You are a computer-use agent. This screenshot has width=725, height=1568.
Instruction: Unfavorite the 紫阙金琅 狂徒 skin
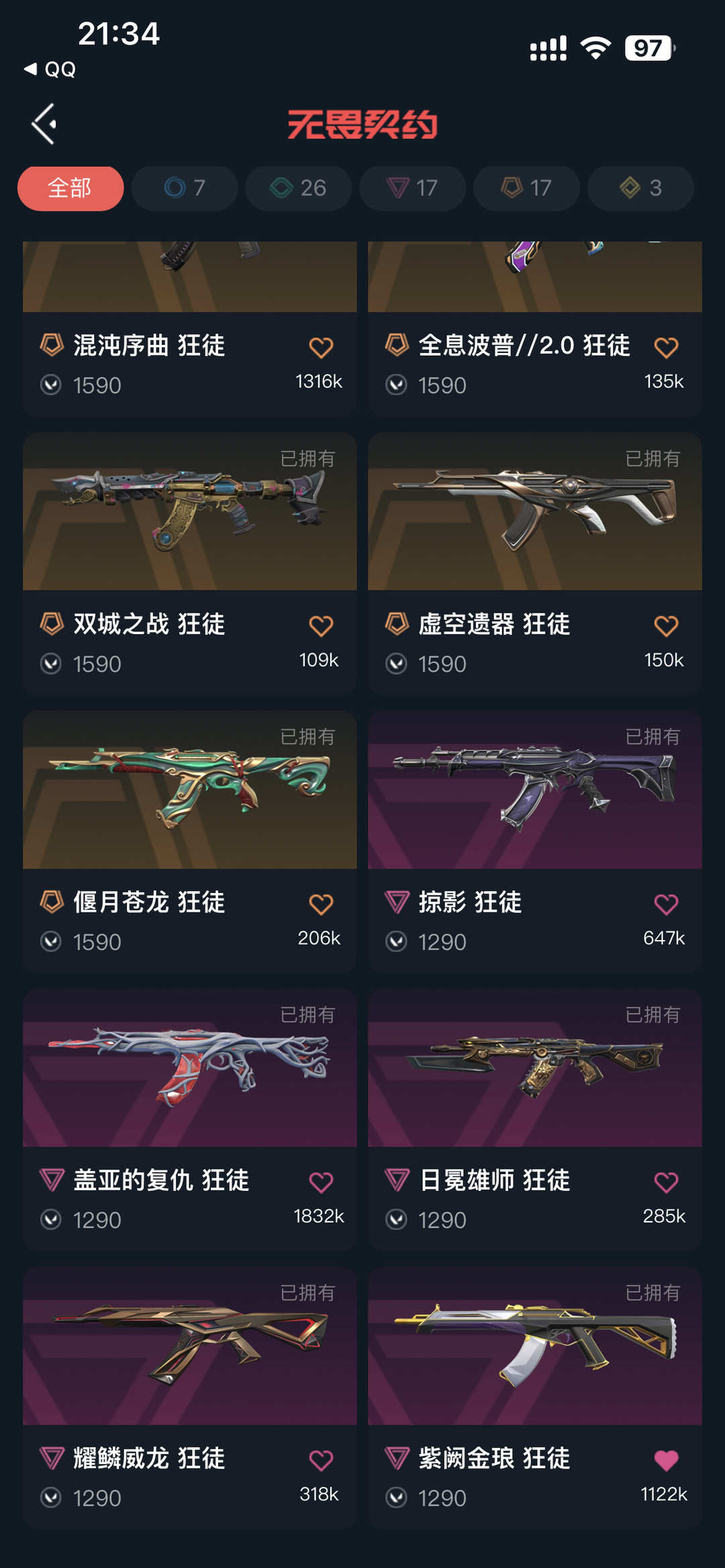tap(666, 1460)
